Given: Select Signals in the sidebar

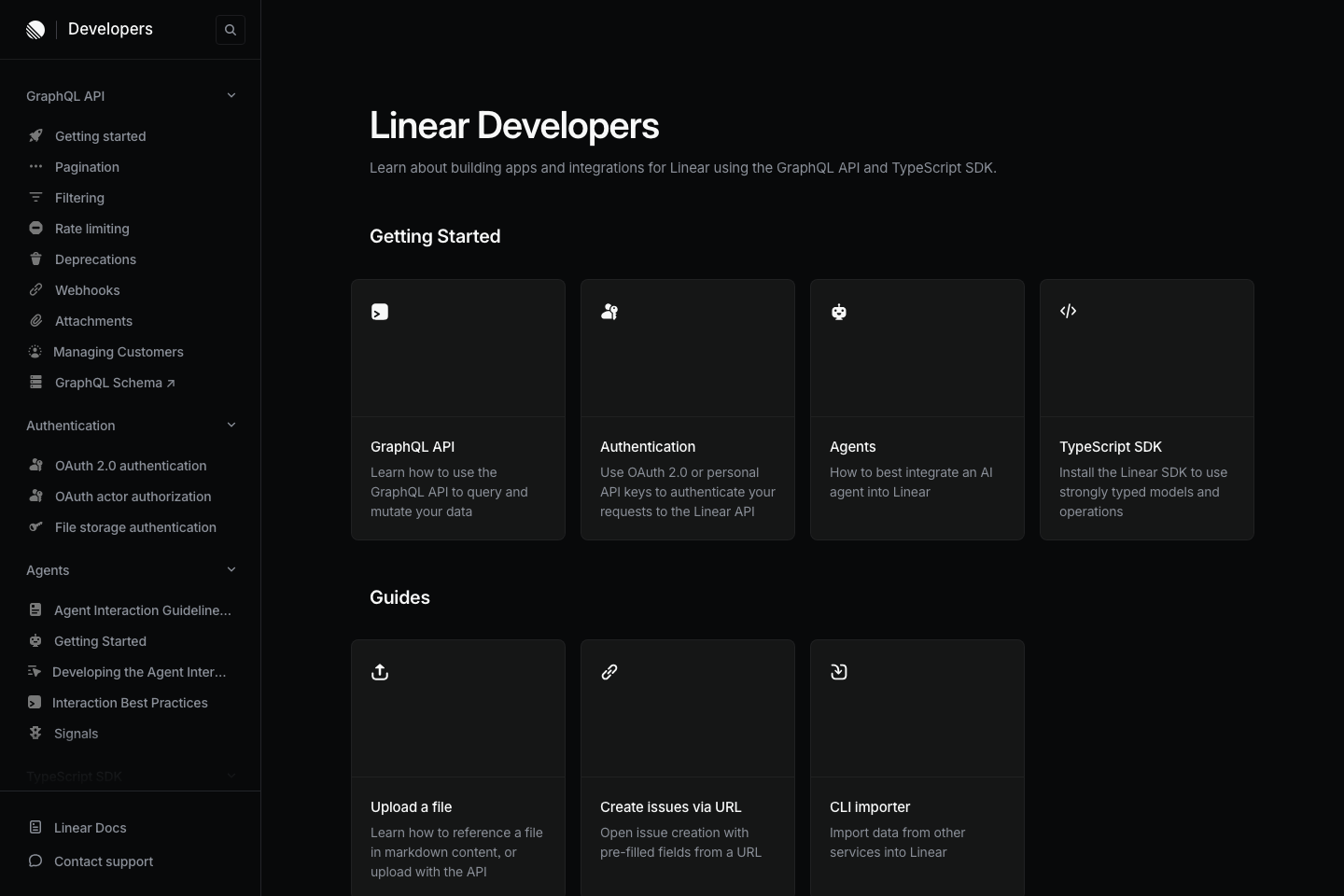Looking at the screenshot, I should (x=76, y=734).
